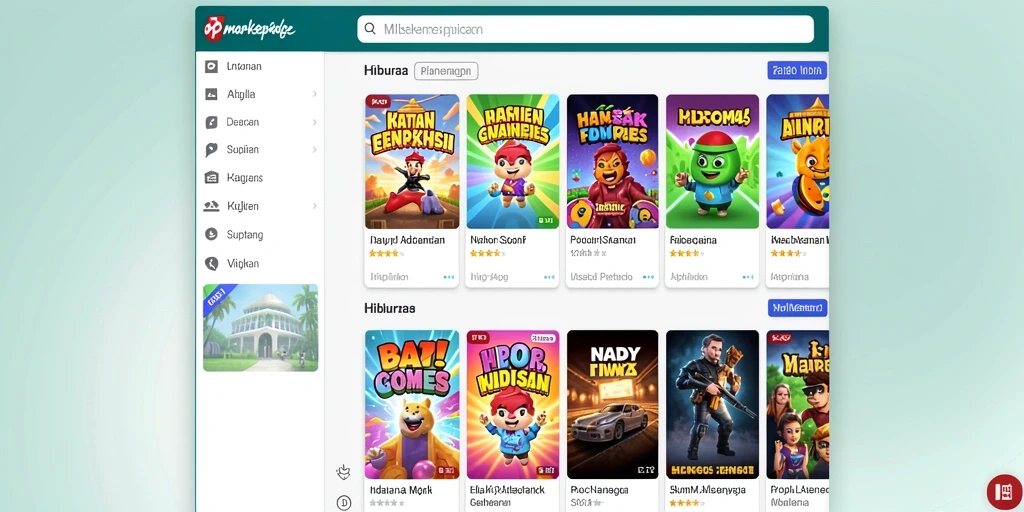
Task: Click the circled D icon at the sidebar bottom
Action: point(344,502)
